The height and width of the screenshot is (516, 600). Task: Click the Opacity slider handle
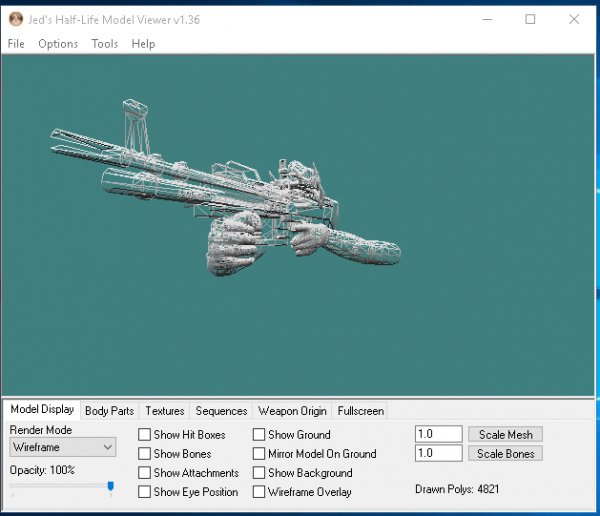pos(111,486)
